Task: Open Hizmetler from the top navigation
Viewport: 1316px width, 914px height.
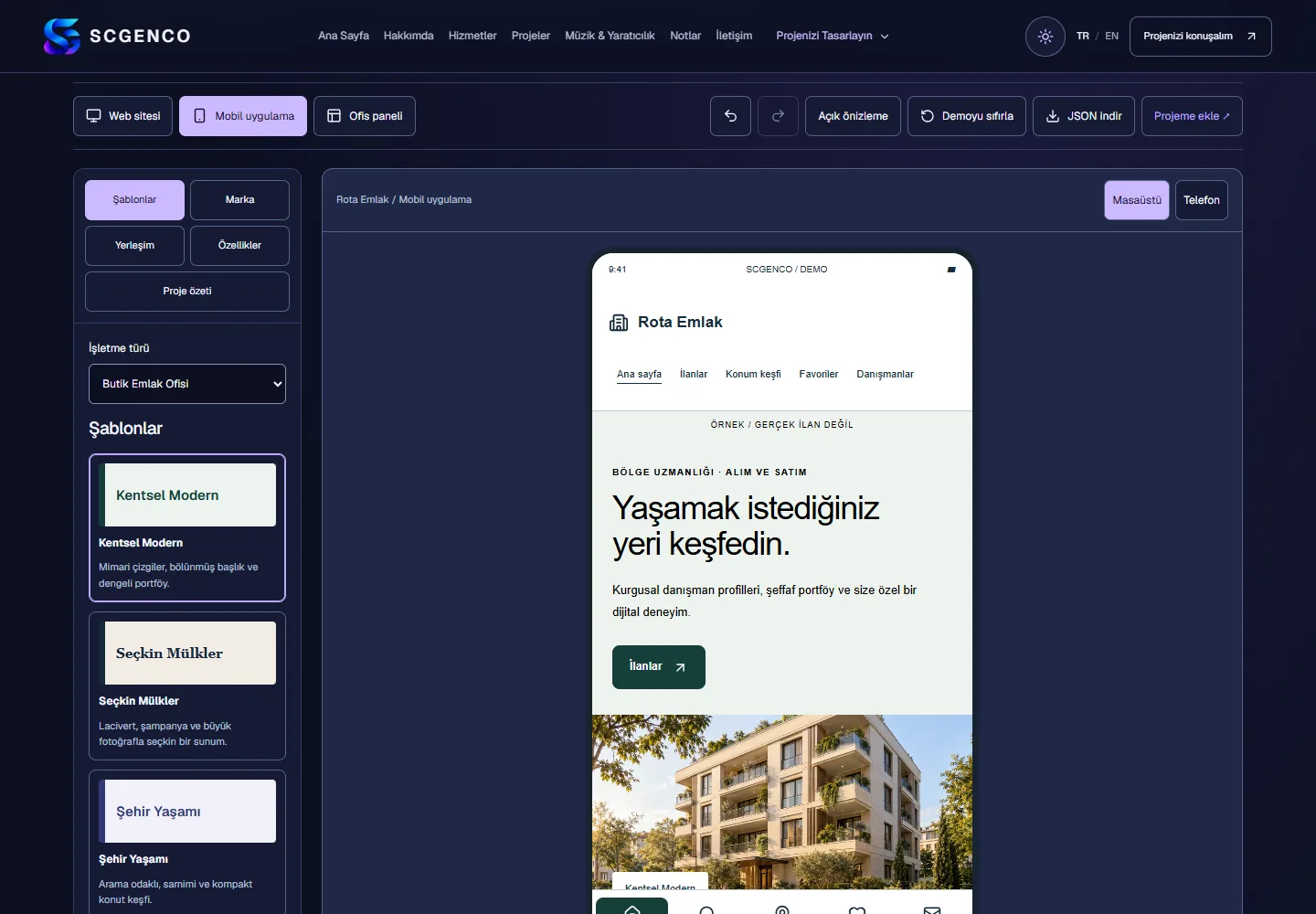Action: tap(472, 37)
